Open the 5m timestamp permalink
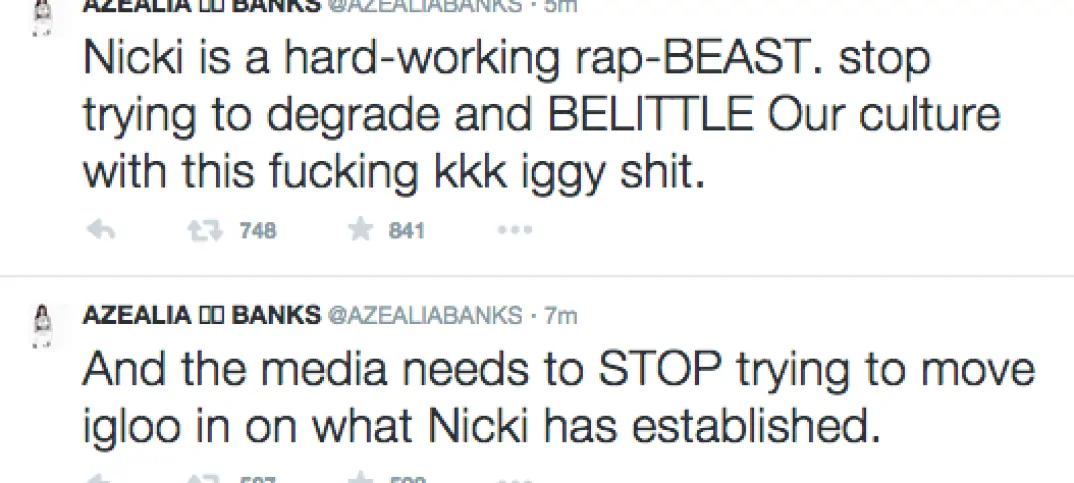This screenshot has height=483, width=1074. [x=561, y=6]
